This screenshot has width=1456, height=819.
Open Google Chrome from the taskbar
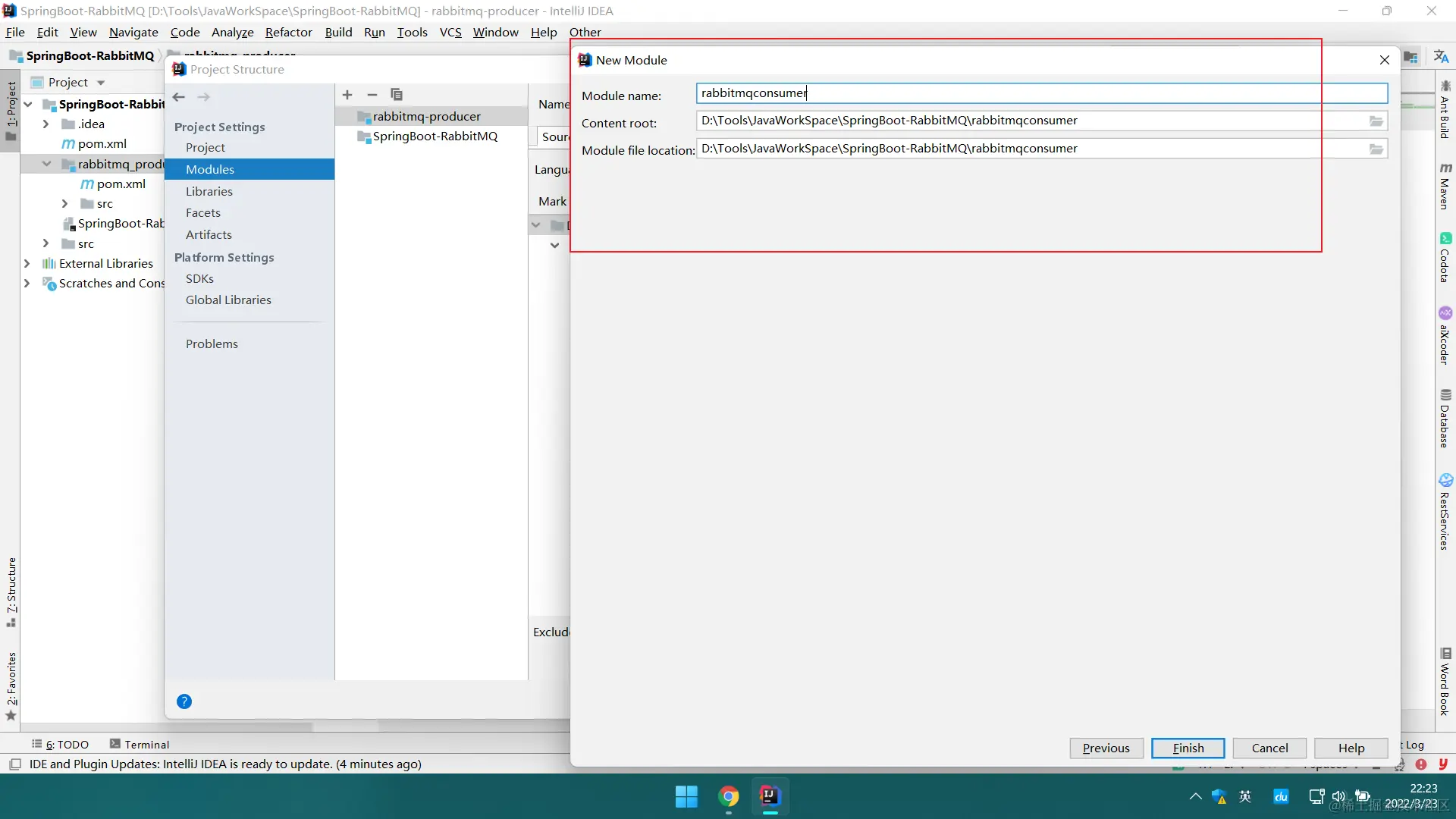pos(729,796)
